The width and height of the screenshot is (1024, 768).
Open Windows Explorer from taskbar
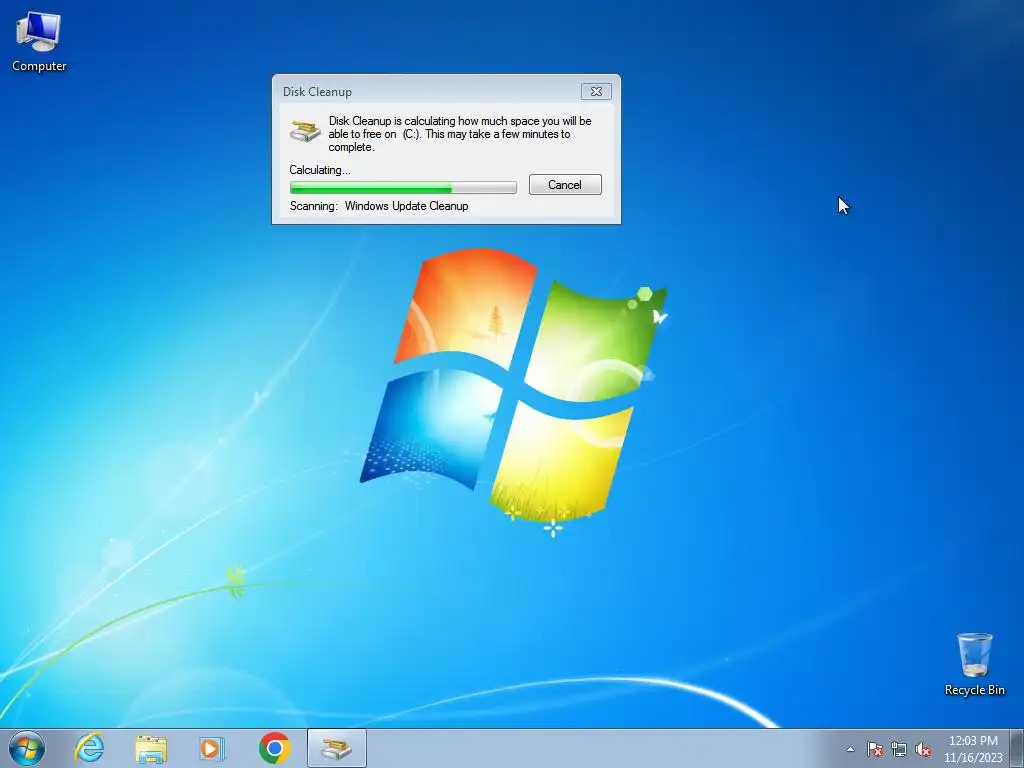pos(151,748)
